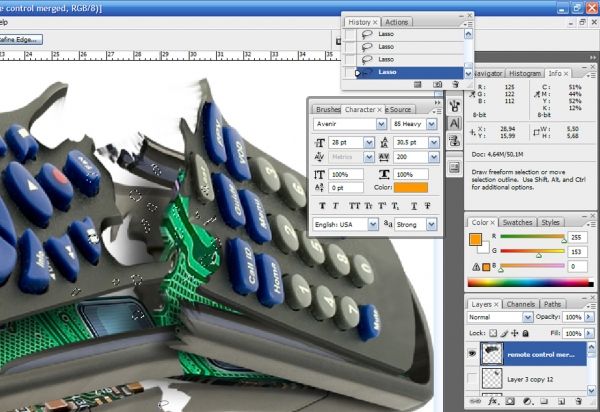Open the Avenir font family dropdown

point(381,124)
